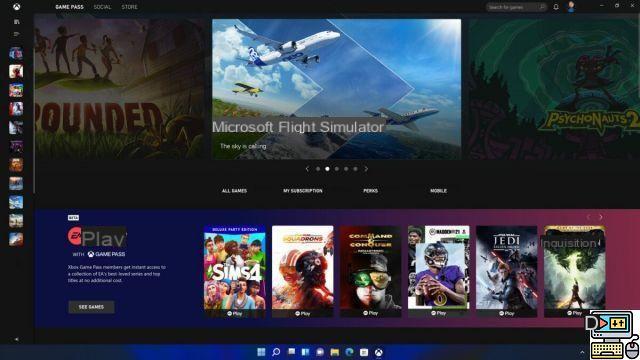This screenshot has height=360, width=640.
Task: Click the See Games button
Action: coord(91,307)
